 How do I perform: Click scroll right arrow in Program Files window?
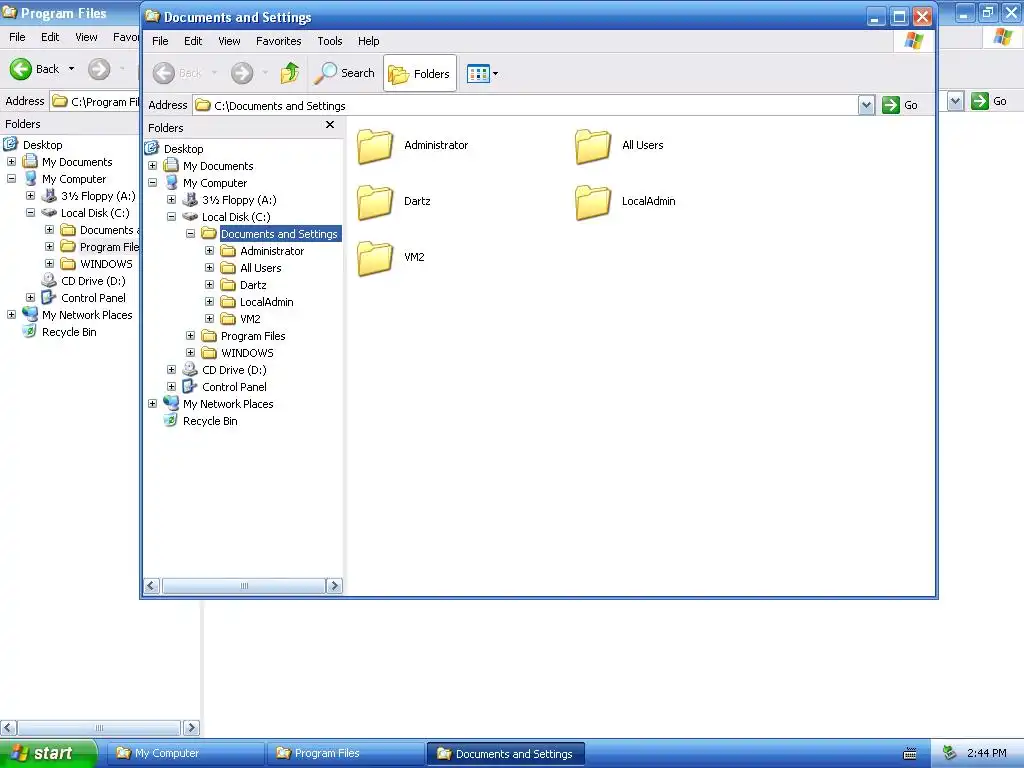191,728
